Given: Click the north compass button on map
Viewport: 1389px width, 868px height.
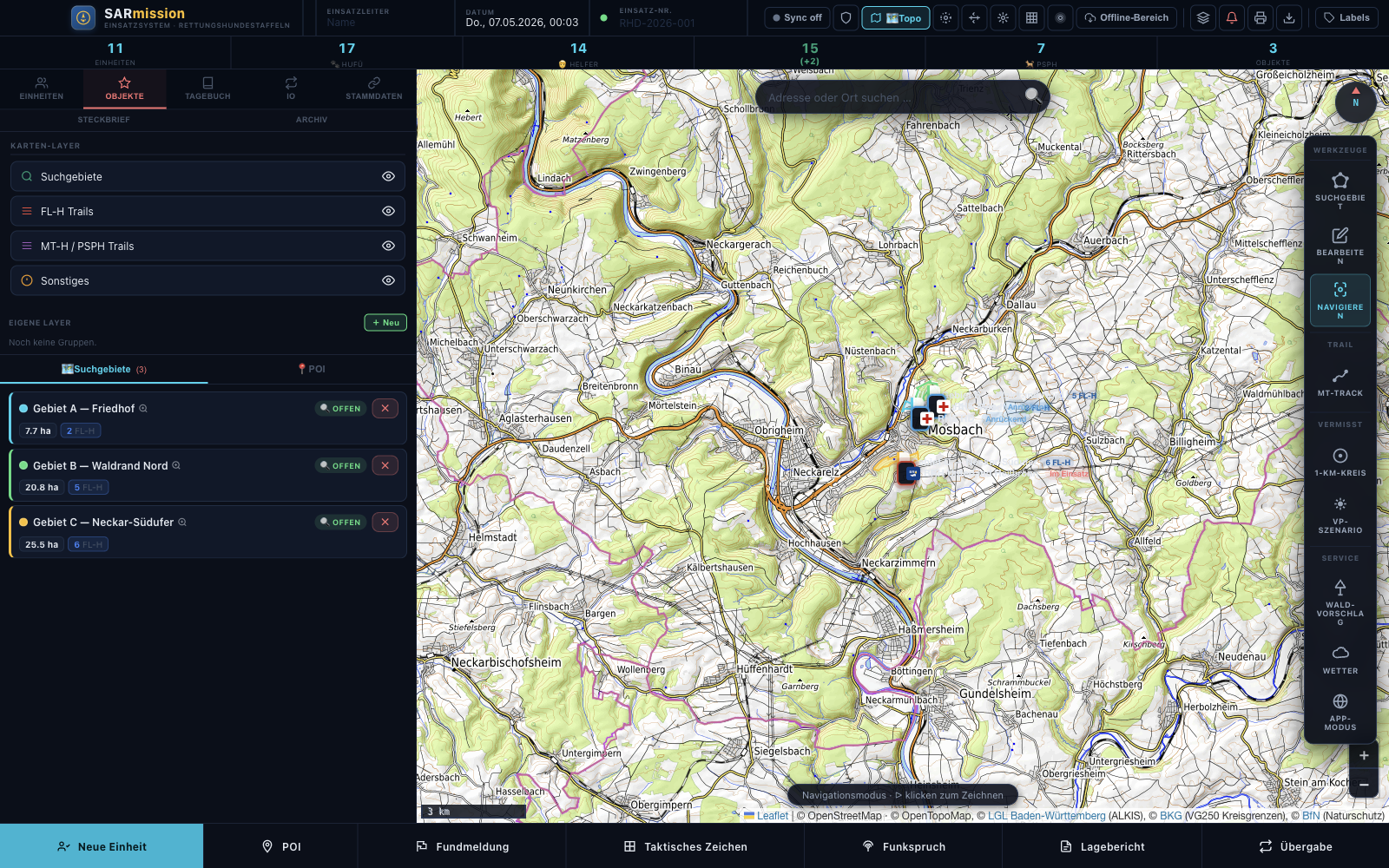Looking at the screenshot, I should click(x=1355, y=102).
